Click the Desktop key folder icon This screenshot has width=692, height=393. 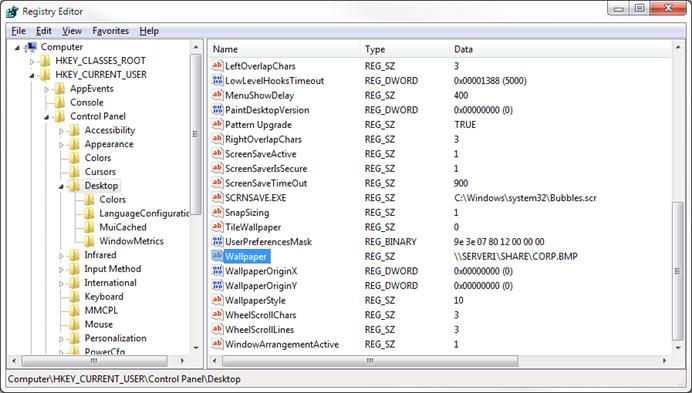(x=74, y=185)
